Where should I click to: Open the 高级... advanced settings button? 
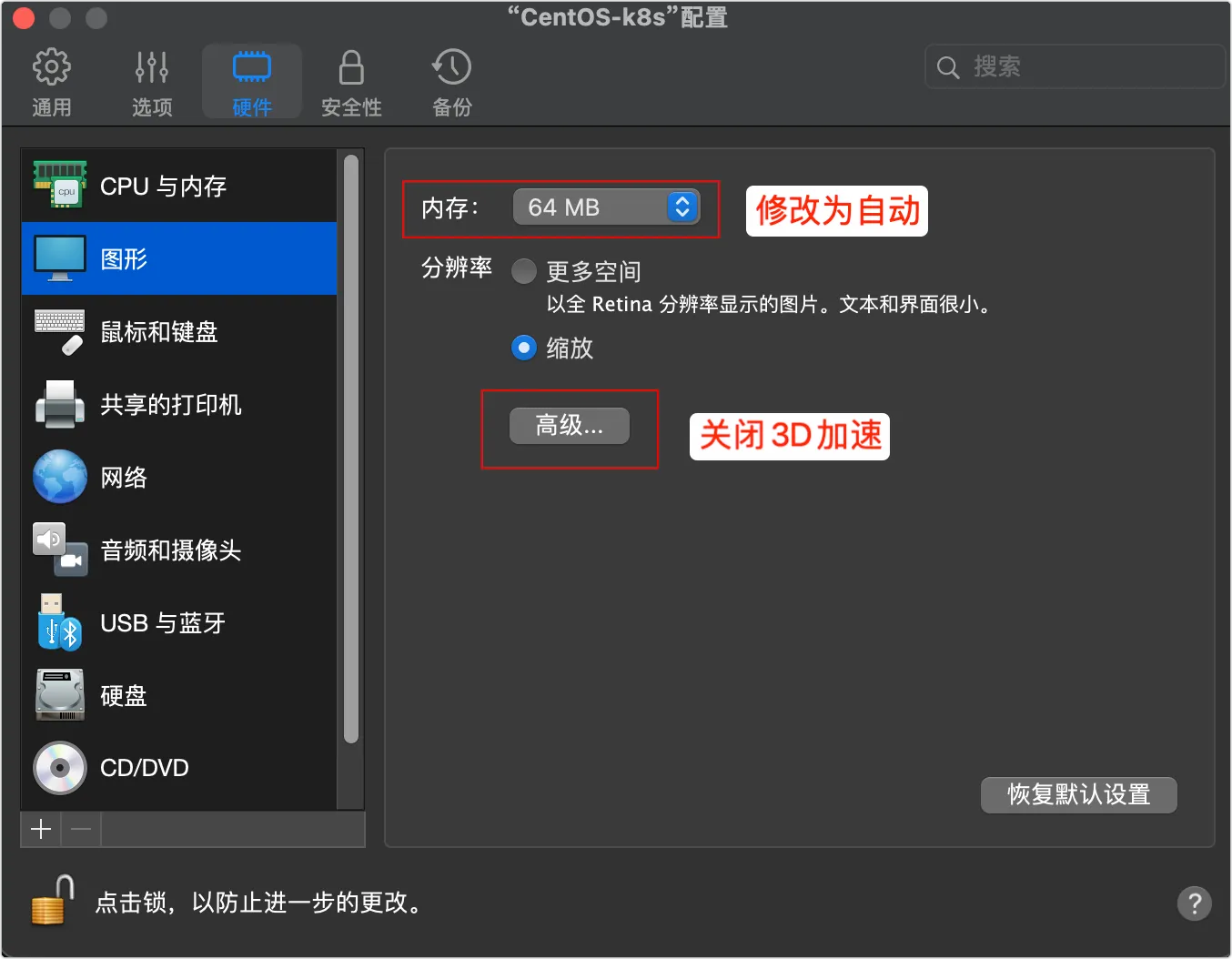tap(570, 425)
